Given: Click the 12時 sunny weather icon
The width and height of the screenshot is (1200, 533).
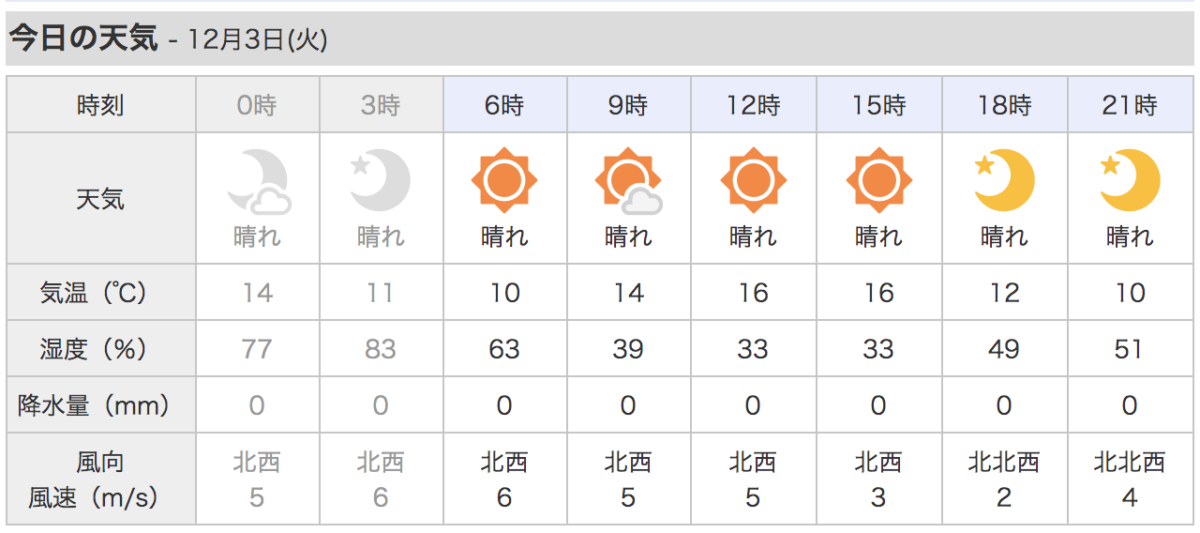Looking at the screenshot, I should (754, 181).
